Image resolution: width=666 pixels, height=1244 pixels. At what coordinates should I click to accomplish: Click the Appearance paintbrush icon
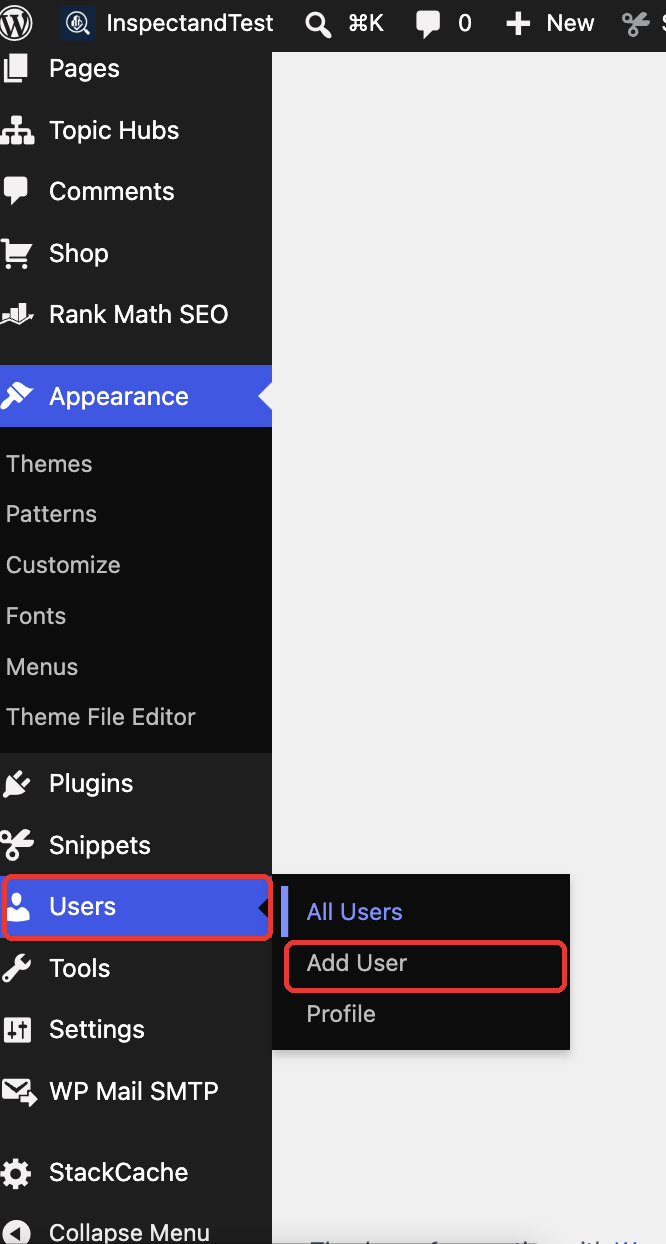click(x=17, y=396)
